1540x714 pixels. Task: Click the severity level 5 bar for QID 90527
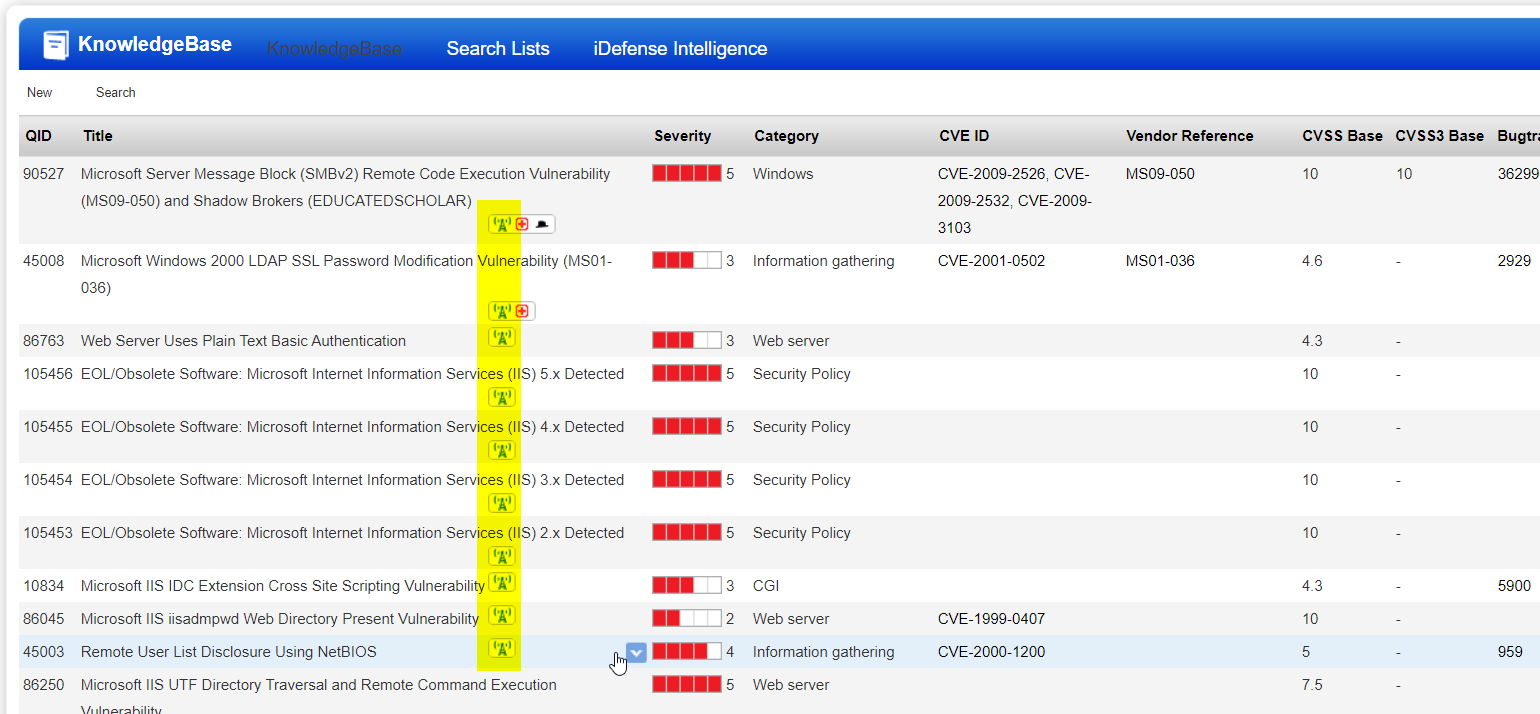pos(686,173)
